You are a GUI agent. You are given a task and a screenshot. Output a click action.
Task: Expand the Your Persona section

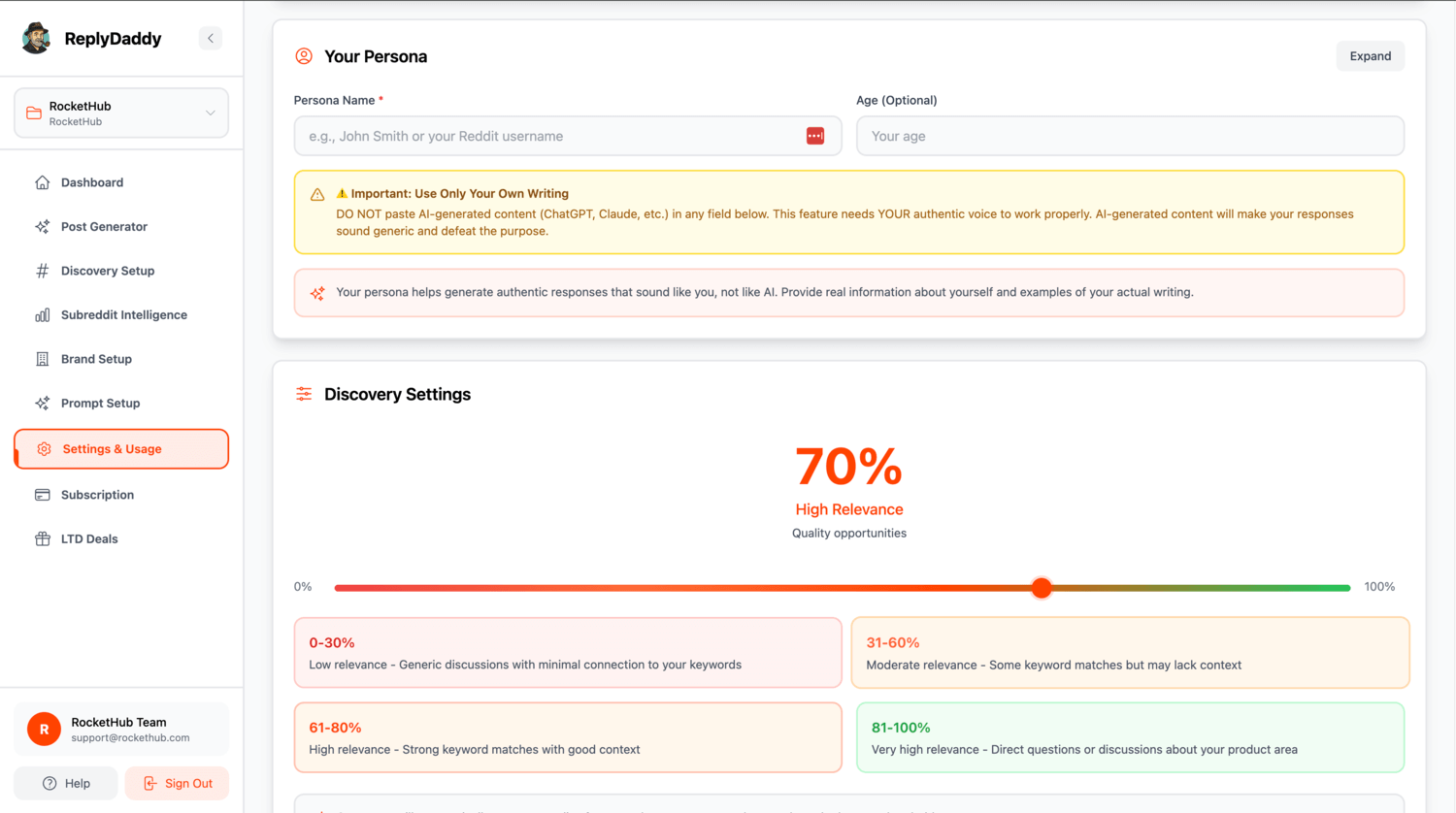[1370, 56]
